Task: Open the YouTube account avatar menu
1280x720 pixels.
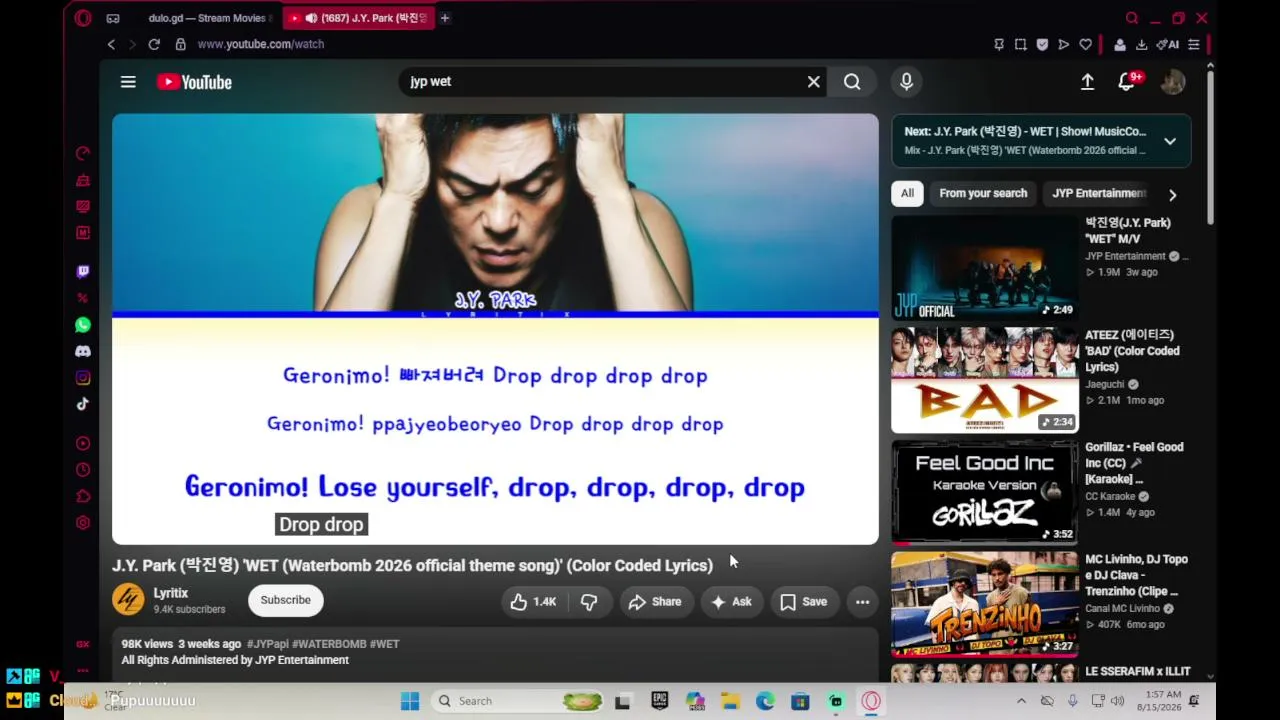Action: pyautogui.click(x=1173, y=82)
